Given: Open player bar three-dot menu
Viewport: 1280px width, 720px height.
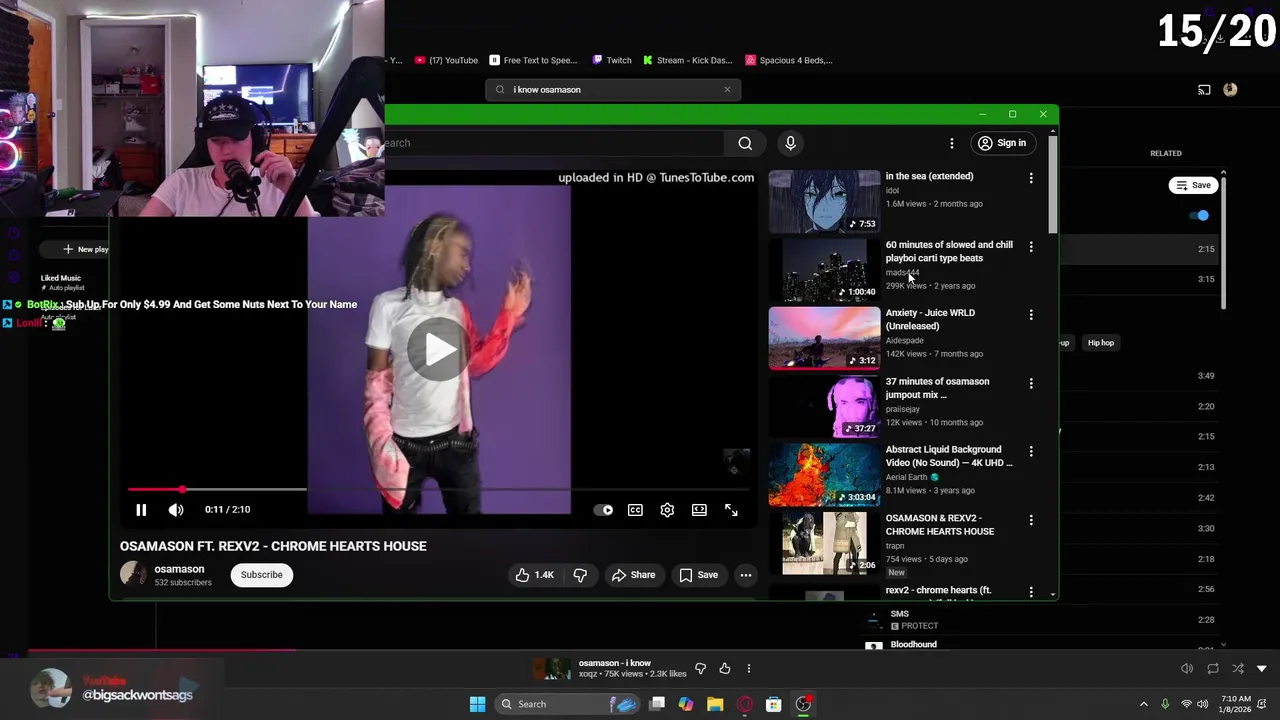Looking at the screenshot, I should (749, 668).
